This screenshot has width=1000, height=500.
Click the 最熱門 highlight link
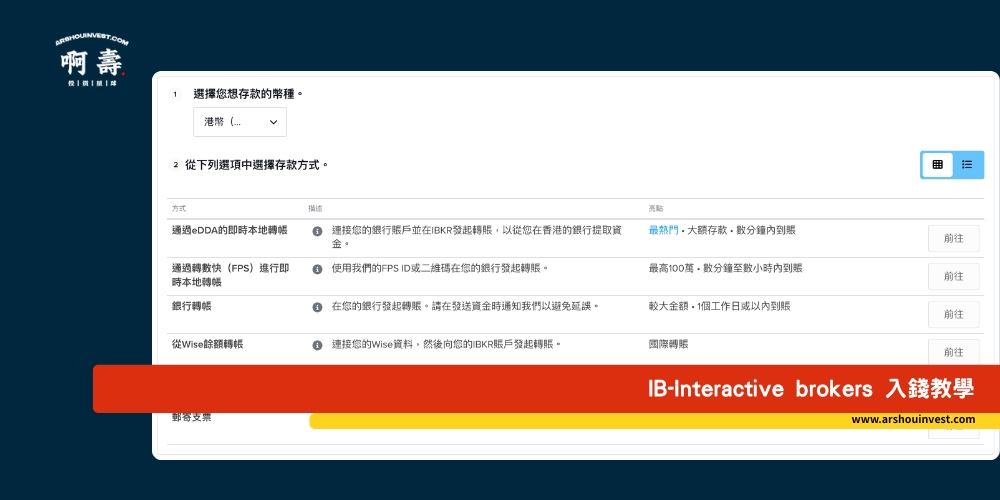click(663, 230)
